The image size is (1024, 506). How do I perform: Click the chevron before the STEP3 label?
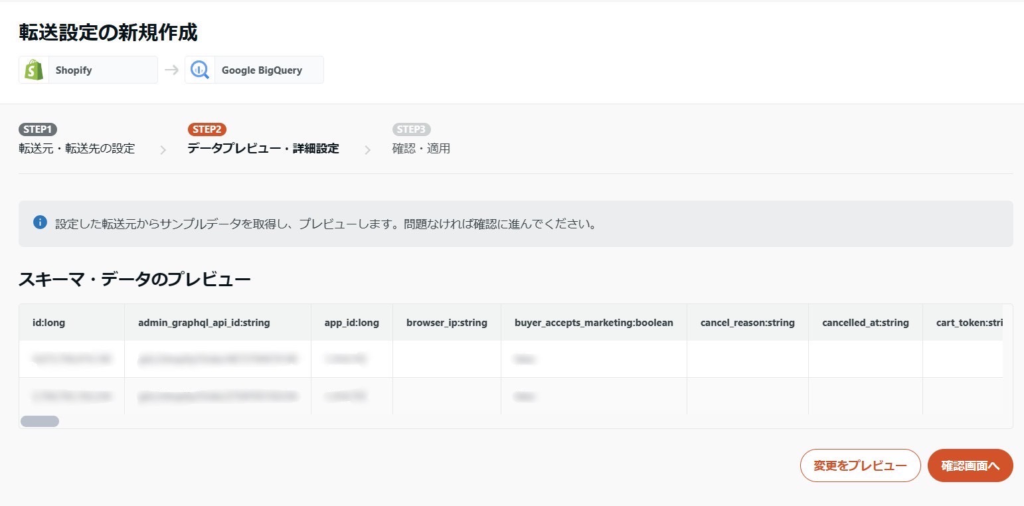(x=367, y=149)
